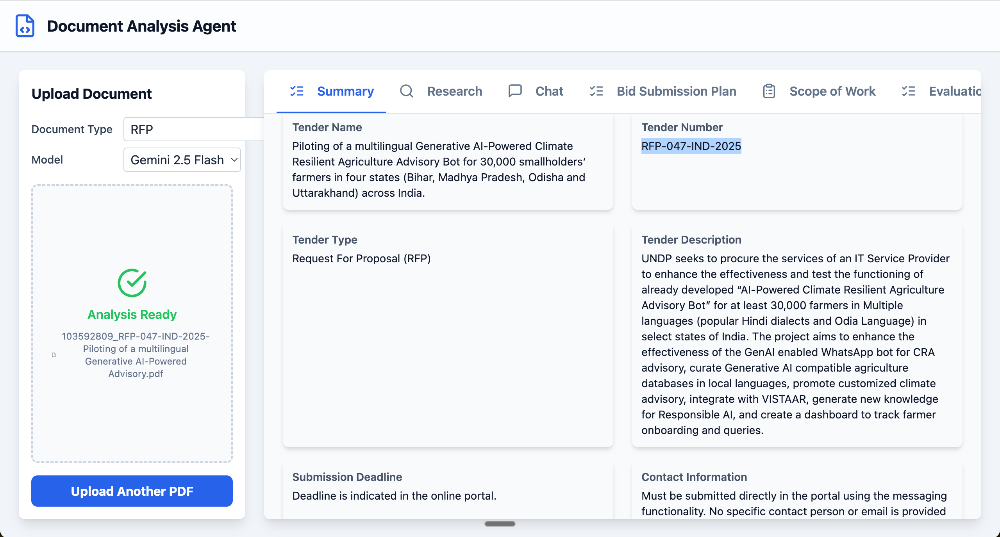
Task: Switch to the Research tab
Action: tap(441, 91)
